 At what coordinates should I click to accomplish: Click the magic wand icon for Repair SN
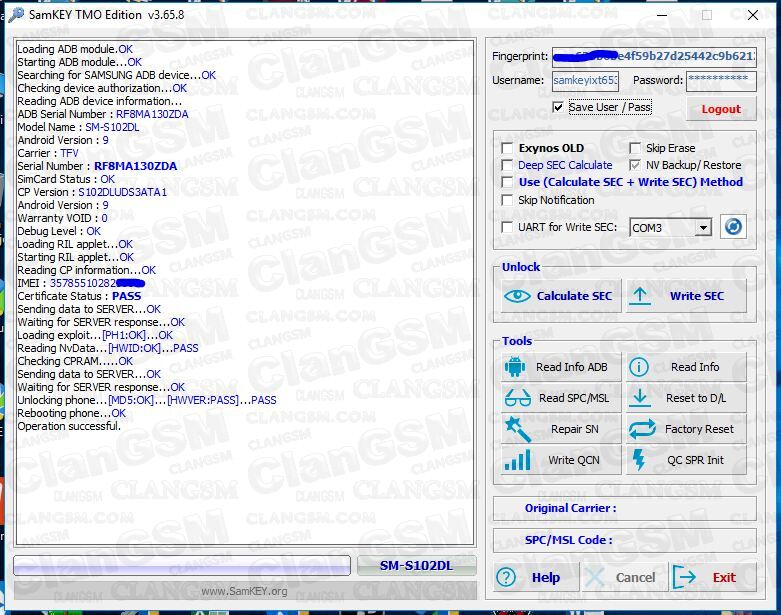click(518, 429)
